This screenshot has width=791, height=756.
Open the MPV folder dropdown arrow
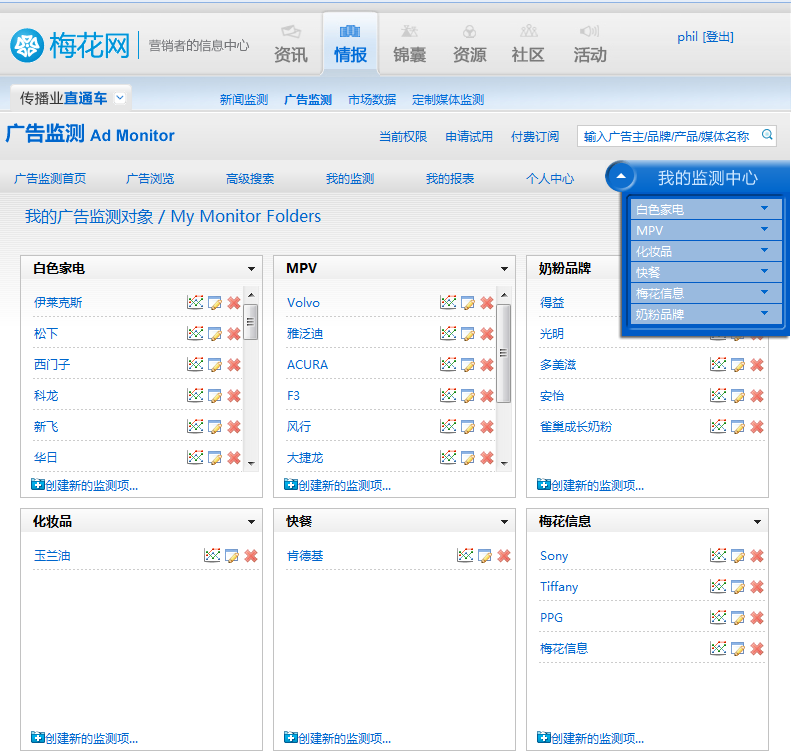(504, 269)
